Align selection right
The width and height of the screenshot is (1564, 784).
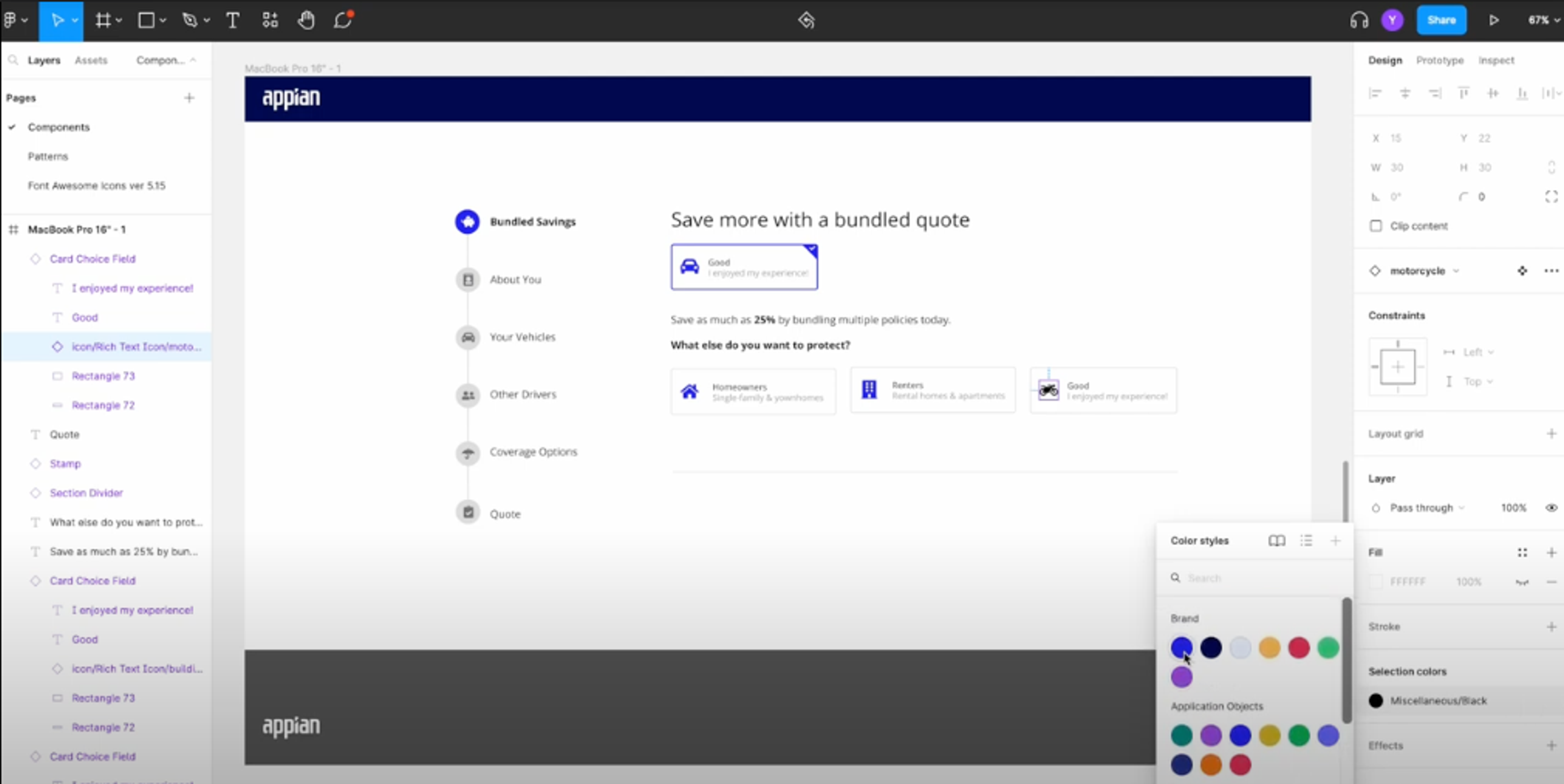click(1434, 93)
